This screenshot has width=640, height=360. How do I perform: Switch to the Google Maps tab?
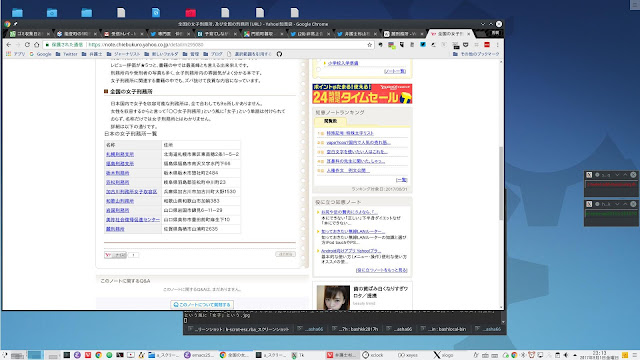click(x=263, y=34)
